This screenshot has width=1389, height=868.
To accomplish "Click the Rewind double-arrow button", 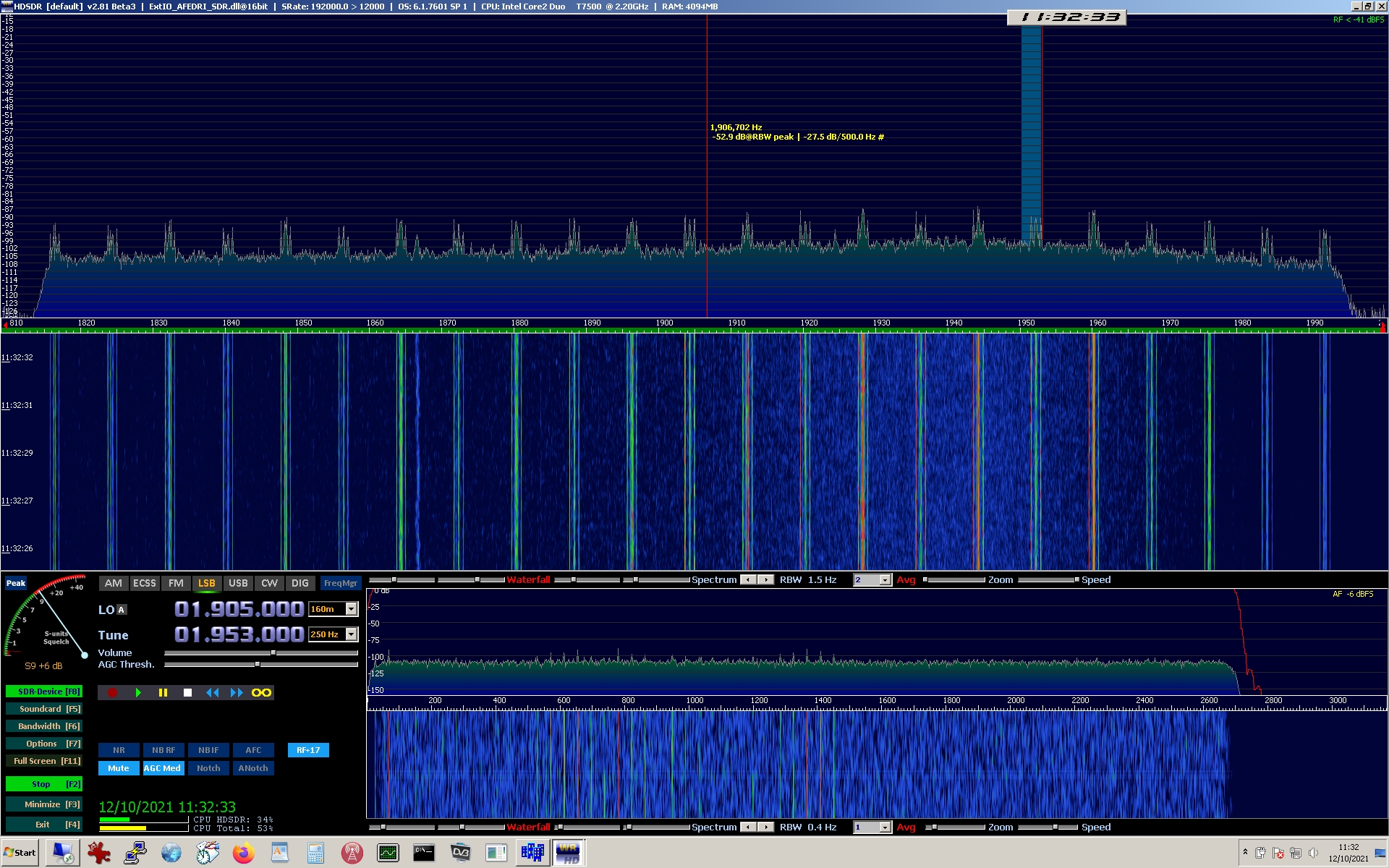I will [x=212, y=693].
